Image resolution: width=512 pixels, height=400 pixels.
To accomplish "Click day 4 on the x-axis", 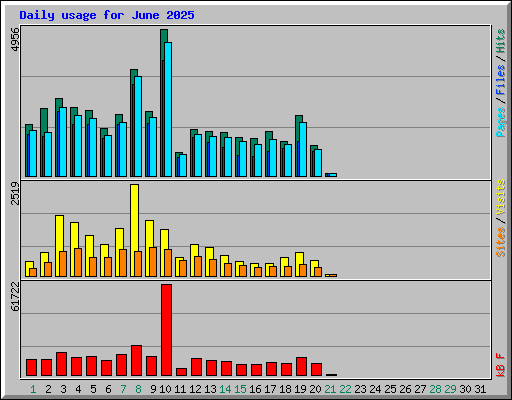I will click(x=78, y=389).
